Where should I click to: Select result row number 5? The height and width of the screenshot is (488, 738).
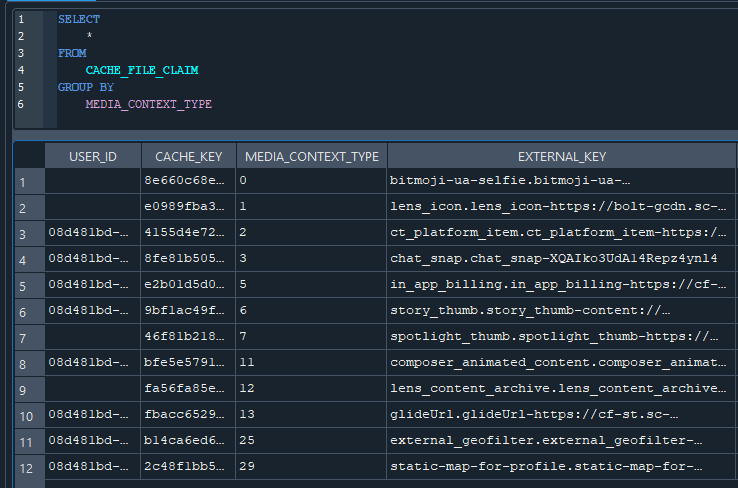[x=30, y=285]
